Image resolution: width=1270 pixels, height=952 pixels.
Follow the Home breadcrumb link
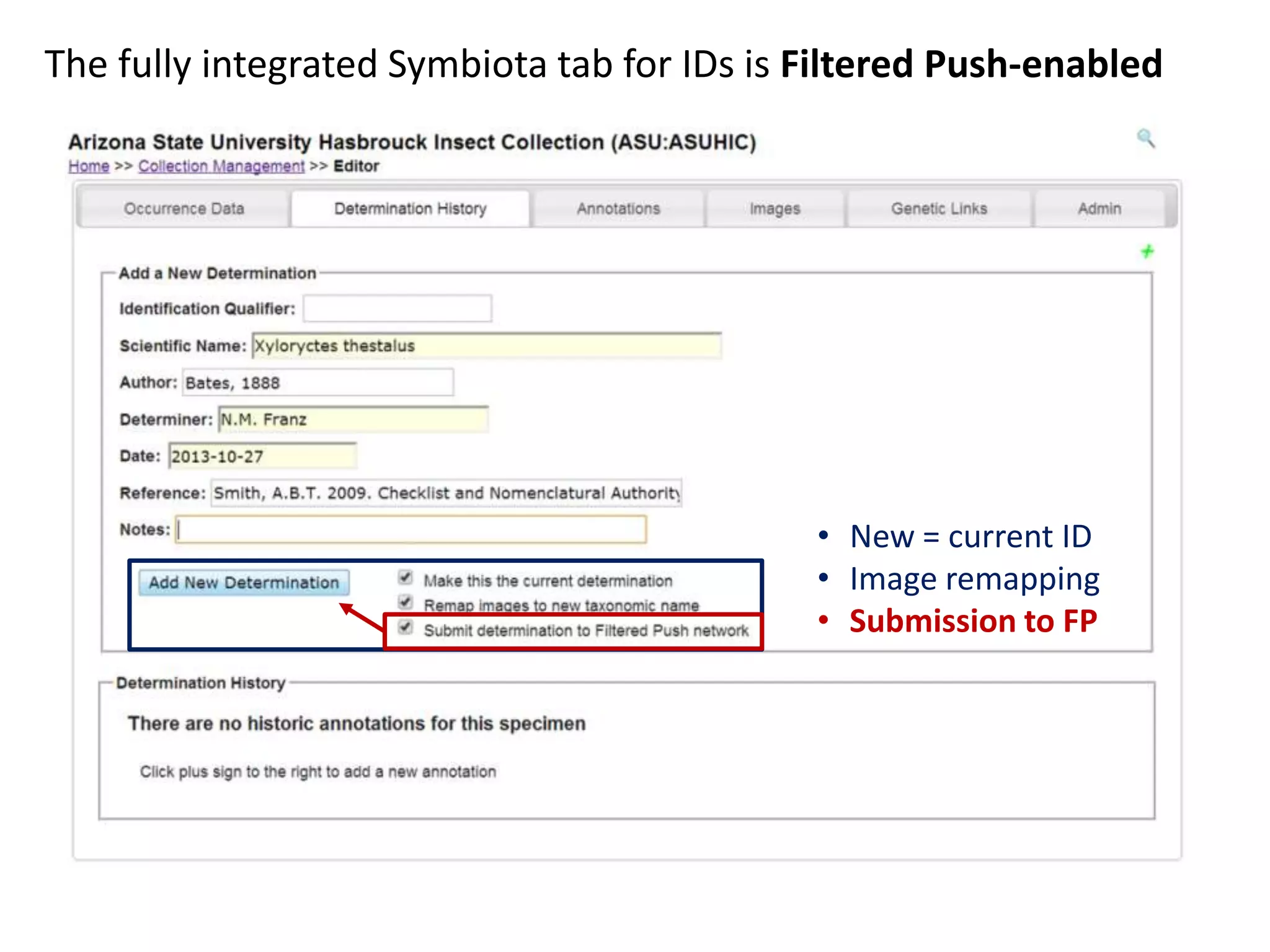89,166
